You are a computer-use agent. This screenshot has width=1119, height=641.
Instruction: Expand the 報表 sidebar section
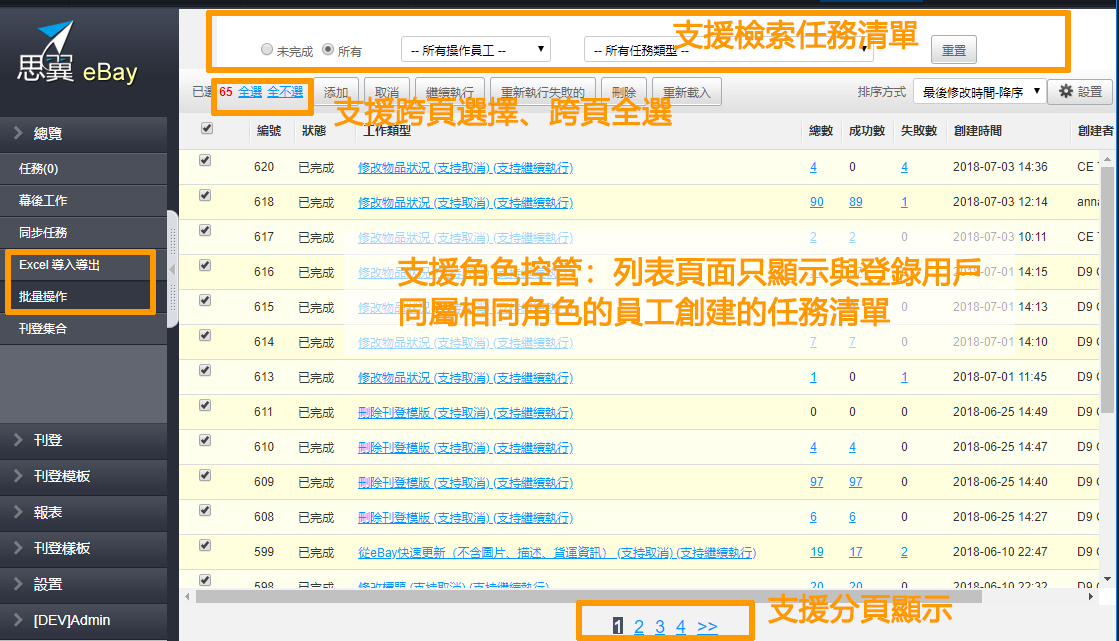point(83,513)
